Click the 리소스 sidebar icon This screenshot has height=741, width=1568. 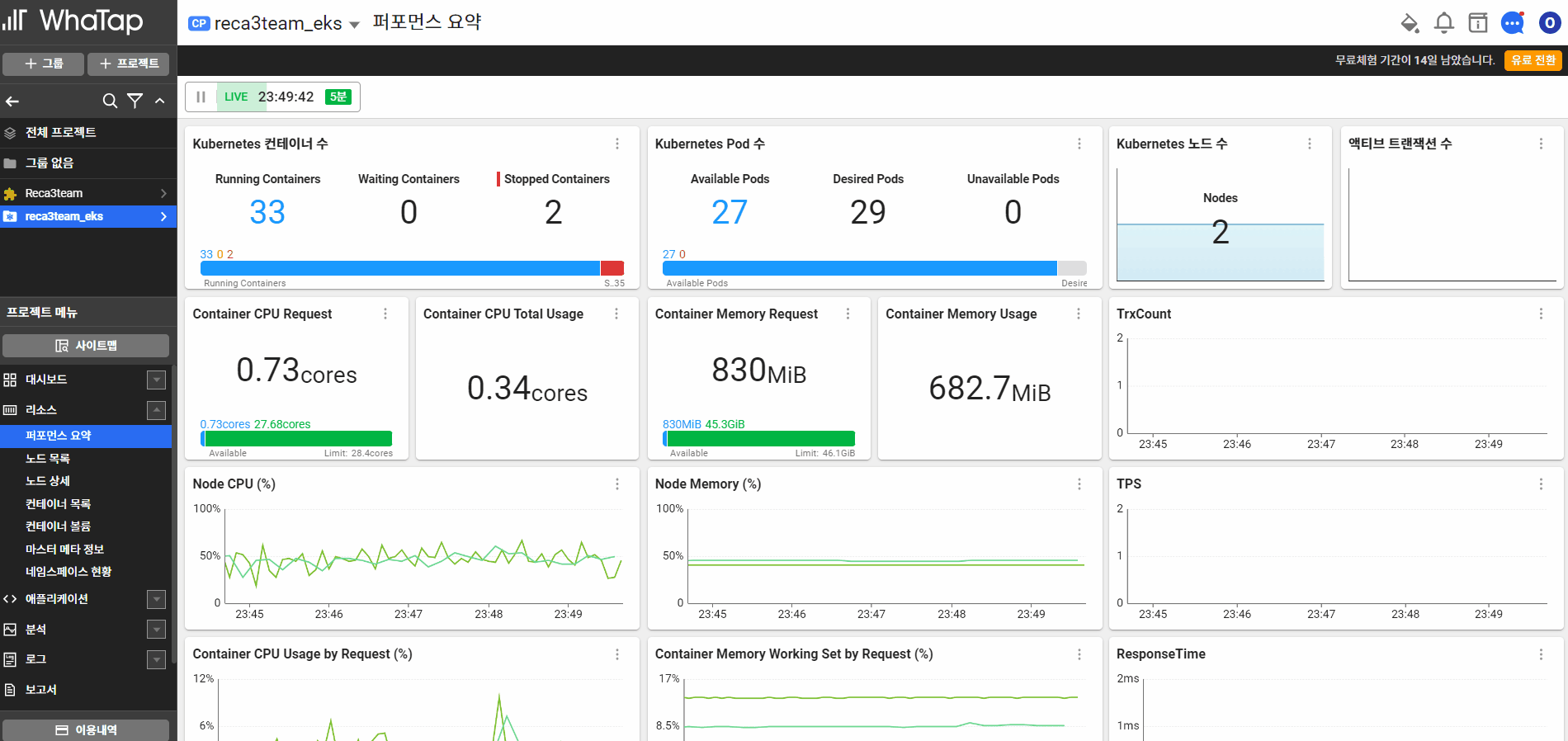coord(10,410)
